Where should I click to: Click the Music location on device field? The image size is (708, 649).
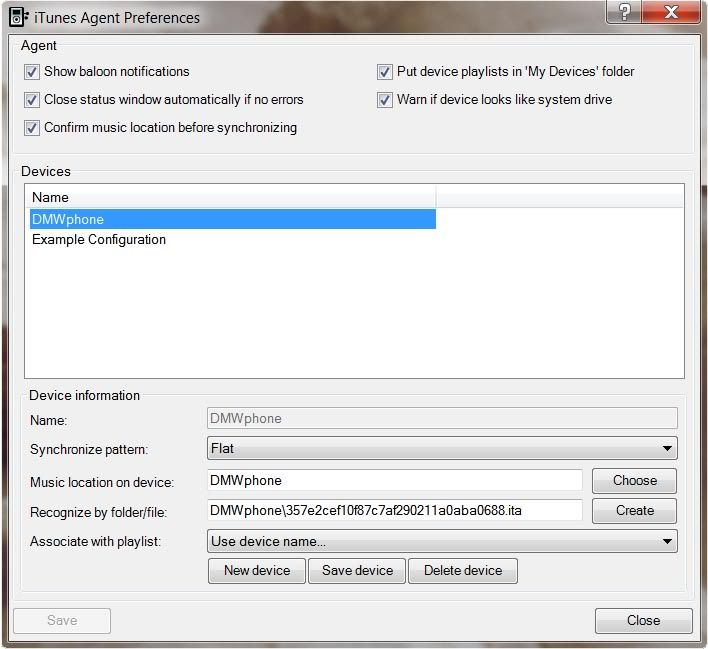click(x=395, y=480)
